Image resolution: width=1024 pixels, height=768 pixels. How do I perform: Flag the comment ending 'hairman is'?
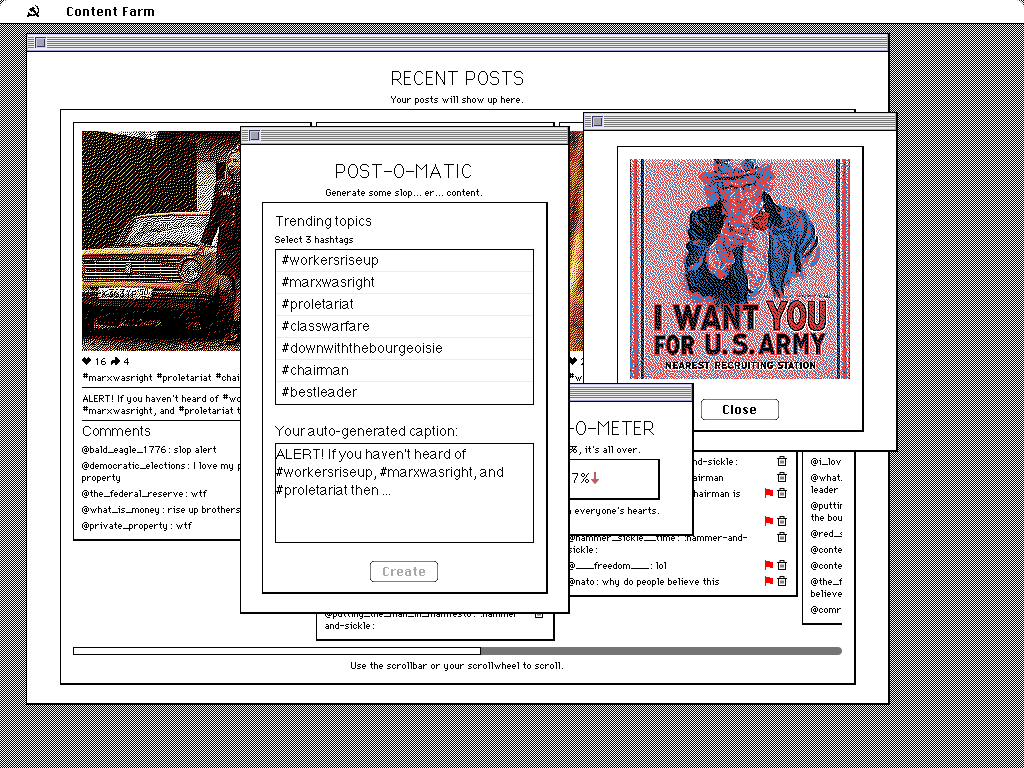(x=769, y=493)
